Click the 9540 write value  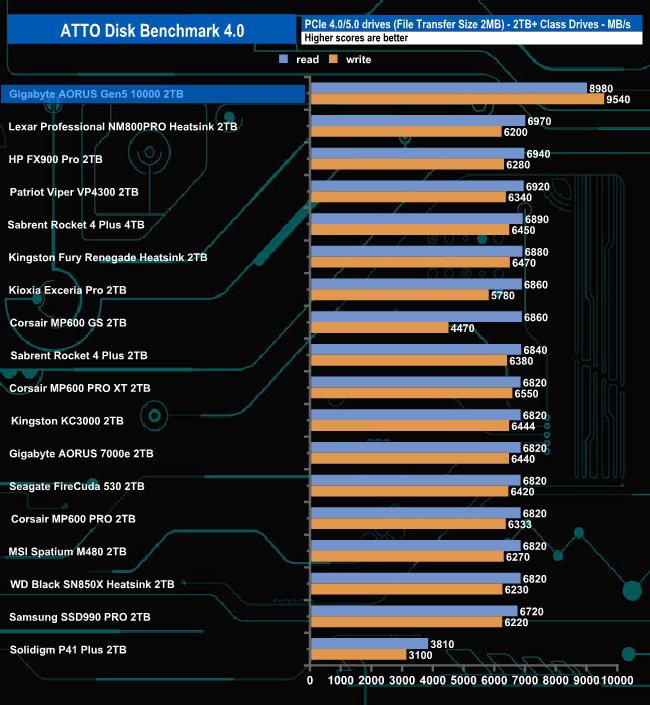click(x=618, y=99)
